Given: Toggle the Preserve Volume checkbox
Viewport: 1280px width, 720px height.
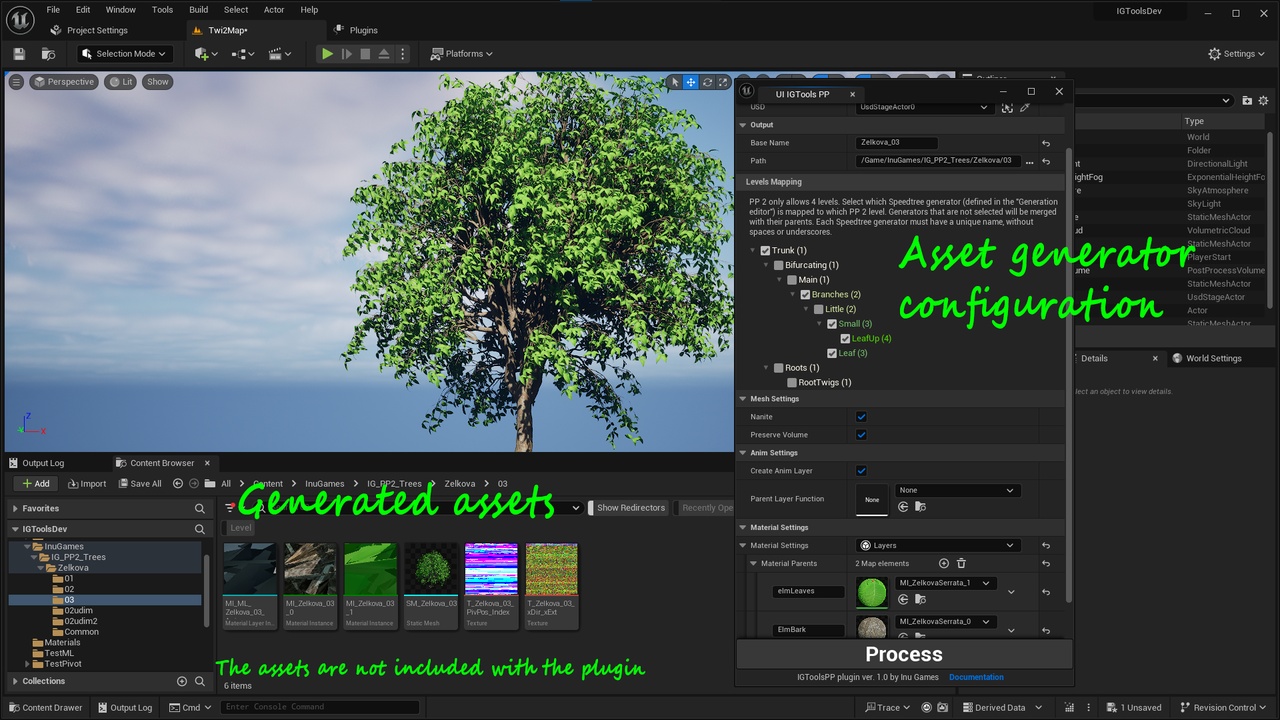Looking at the screenshot, I should [861, 435].
